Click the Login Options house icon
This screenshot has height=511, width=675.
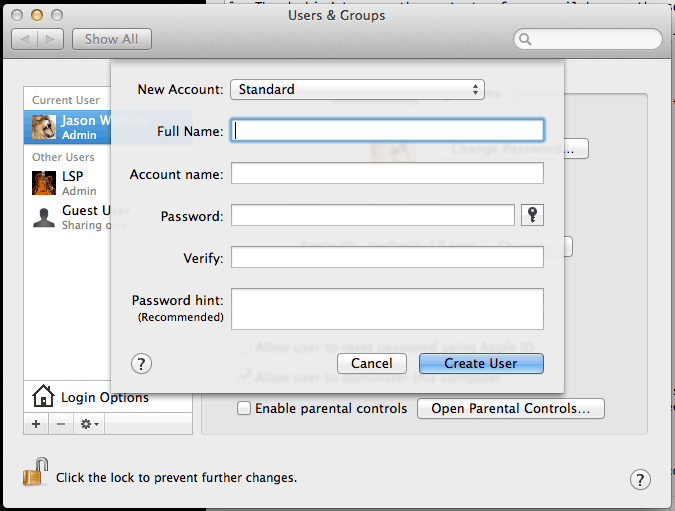(43, 396)
